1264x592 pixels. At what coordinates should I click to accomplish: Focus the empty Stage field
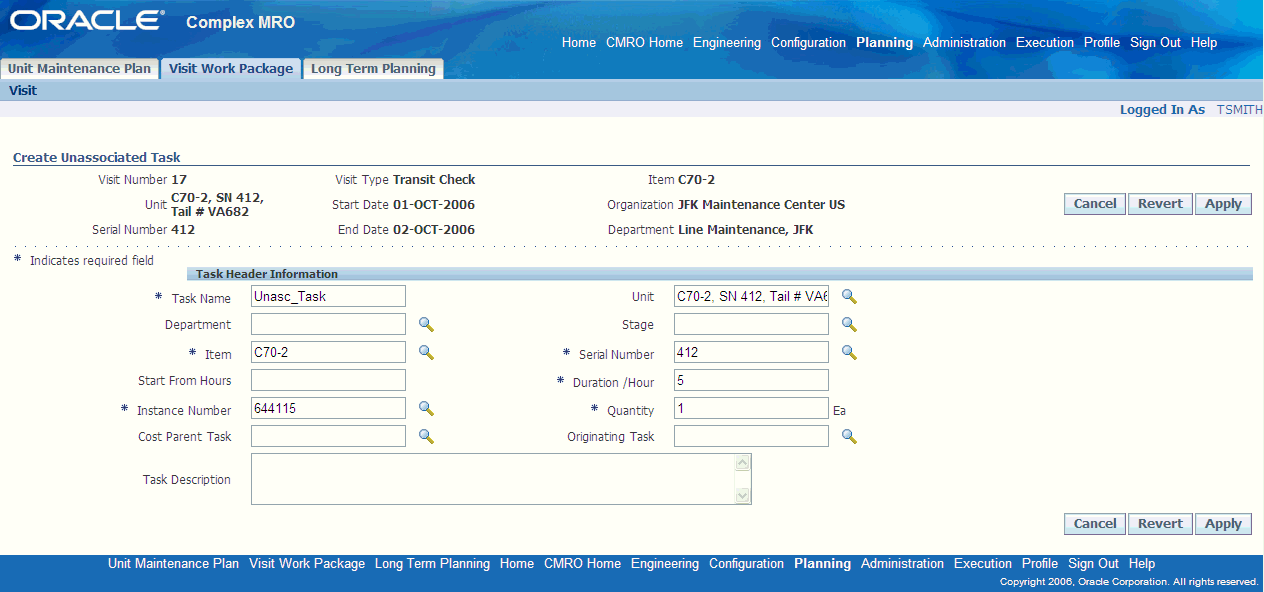751,324
